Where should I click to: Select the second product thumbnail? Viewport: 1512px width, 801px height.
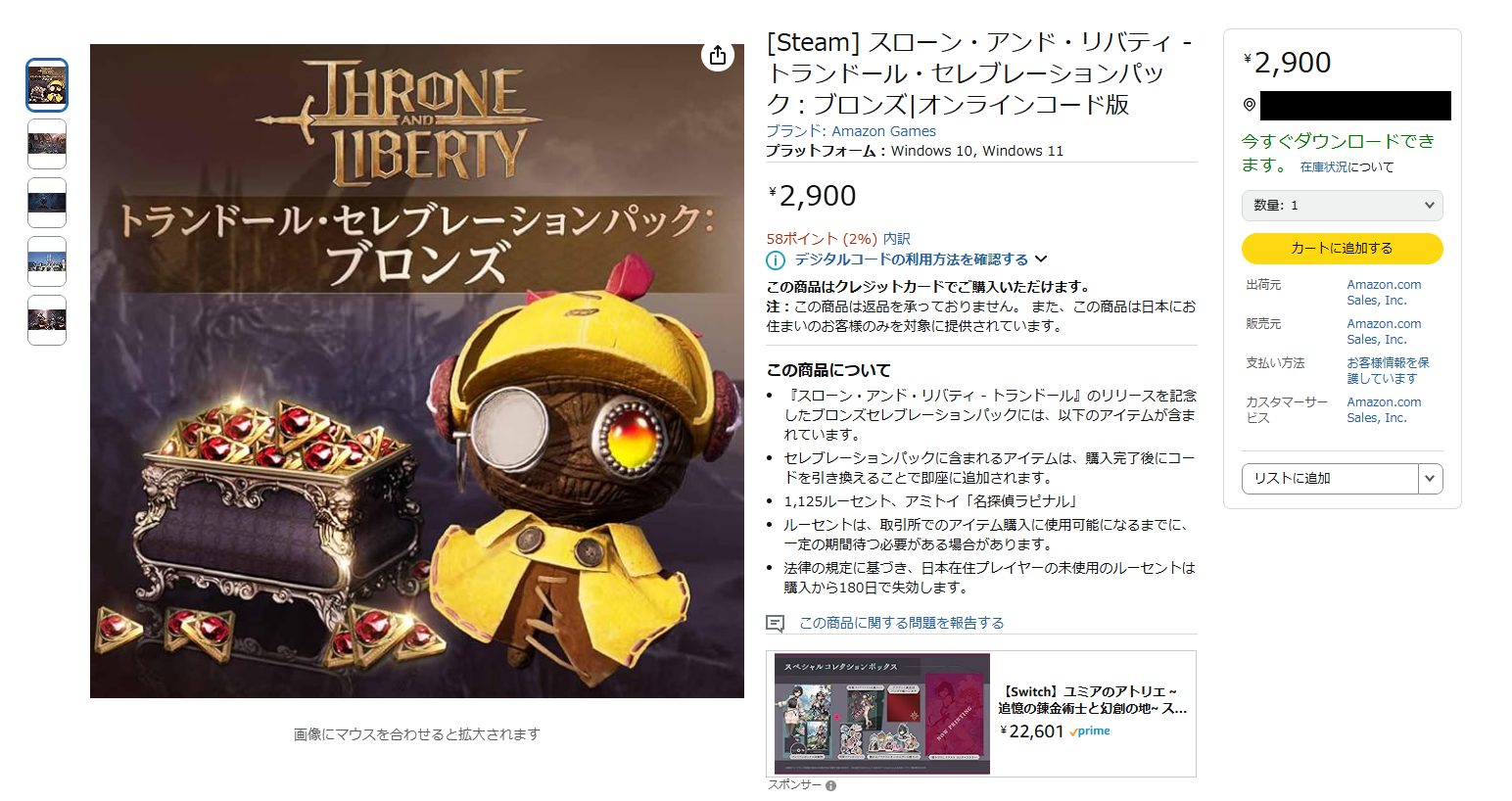47,144
